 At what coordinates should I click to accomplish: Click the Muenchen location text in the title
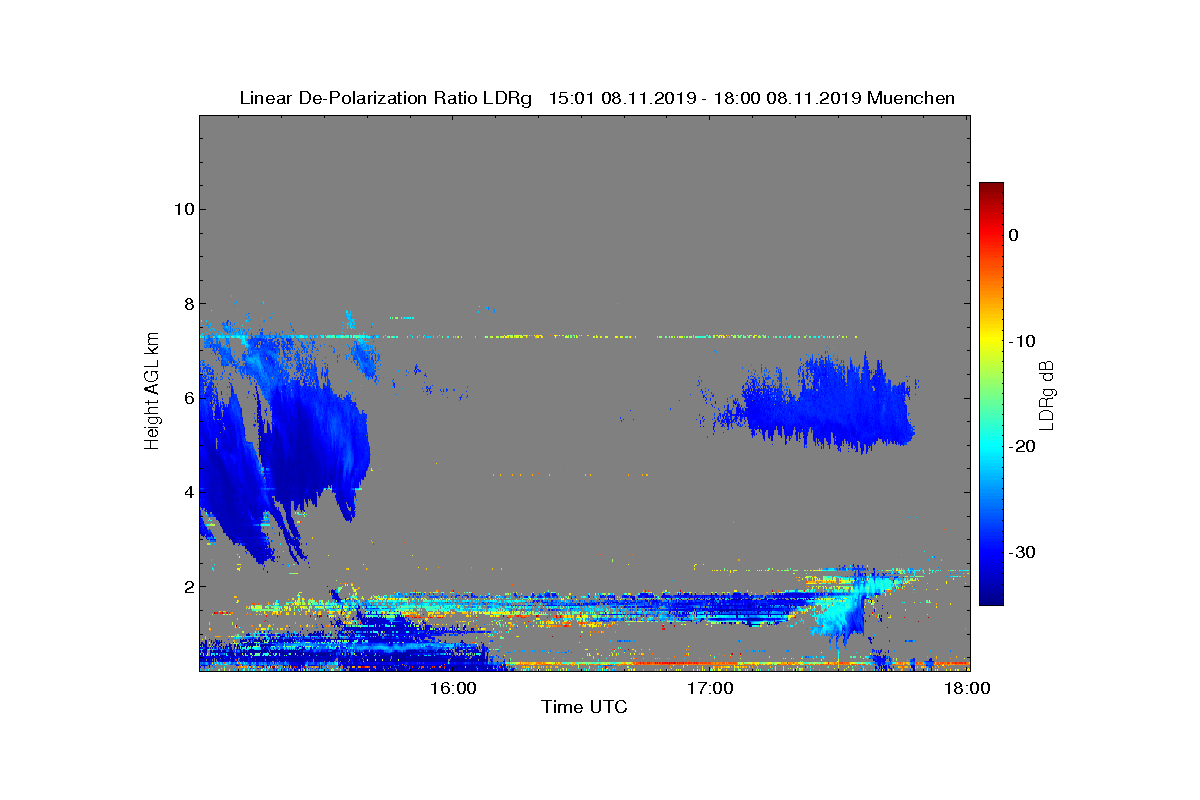pos(911,98)
